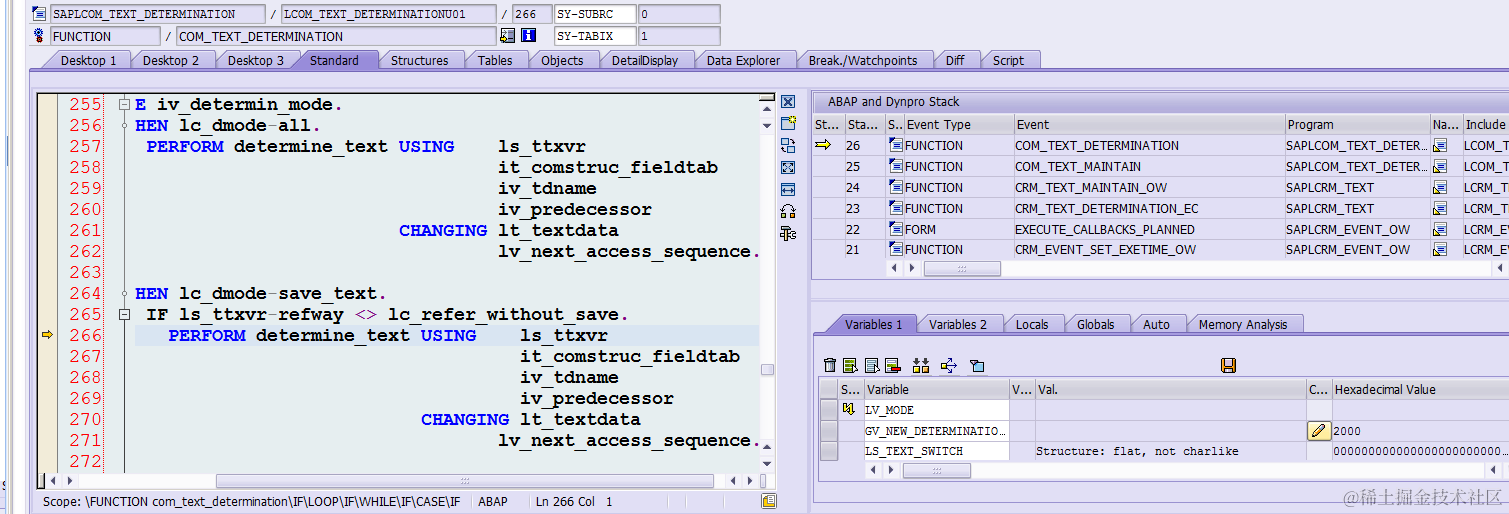Open the Structures tab

click(419, 60)
